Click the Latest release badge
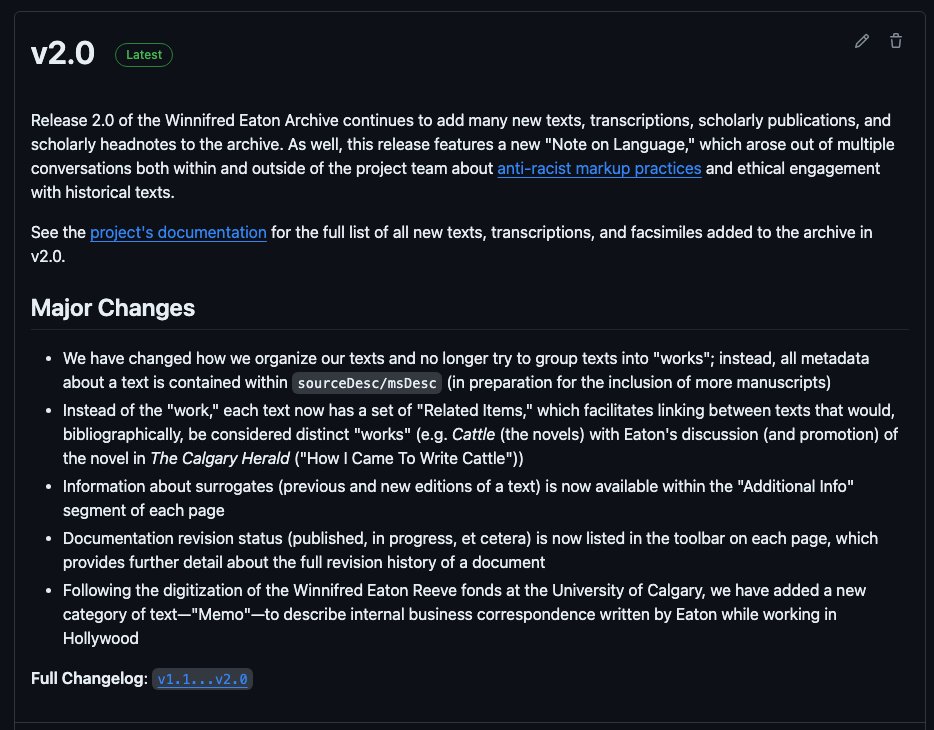934x730 pixels. point(144,55)
